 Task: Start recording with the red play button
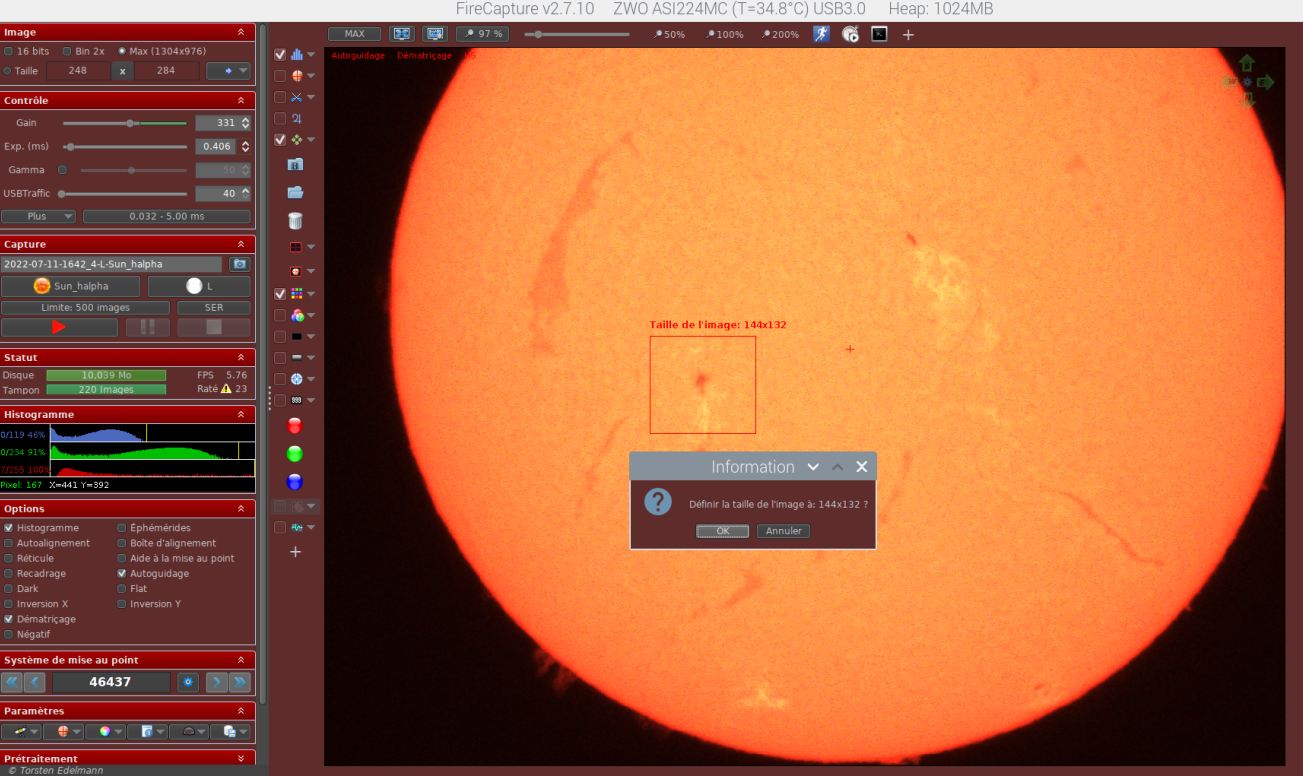[59, 327]
